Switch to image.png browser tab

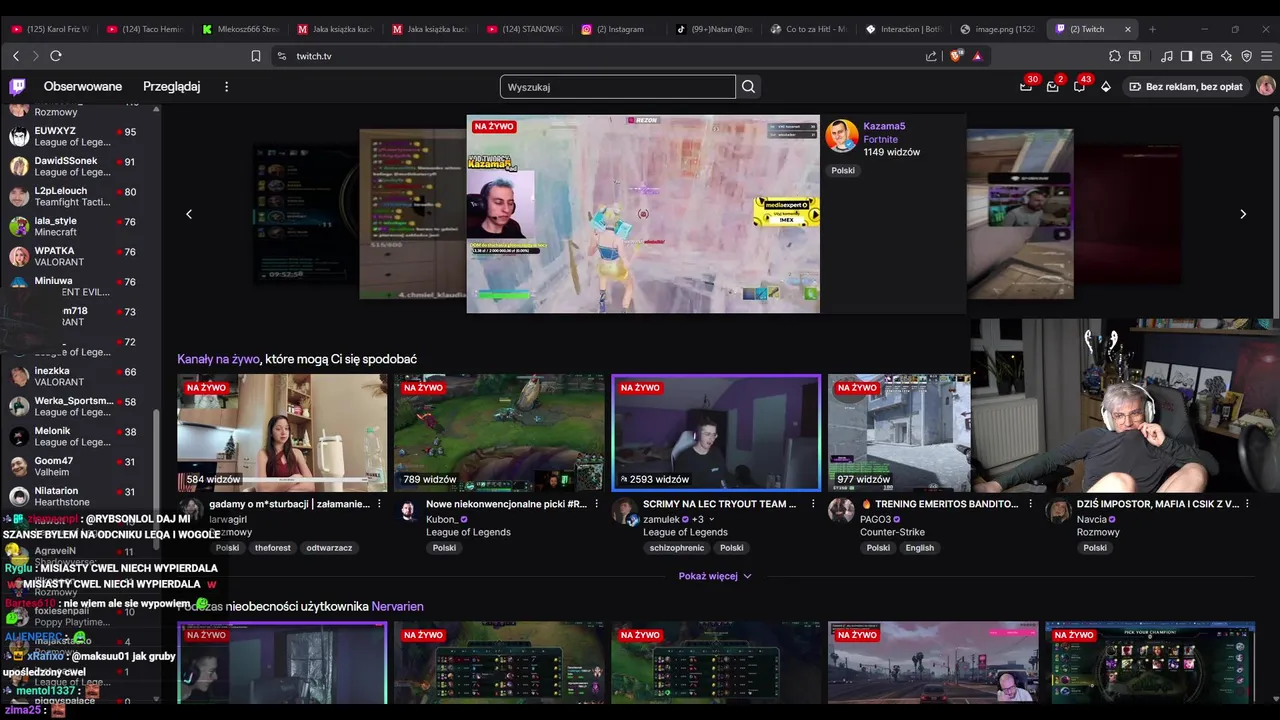(997, 29)
